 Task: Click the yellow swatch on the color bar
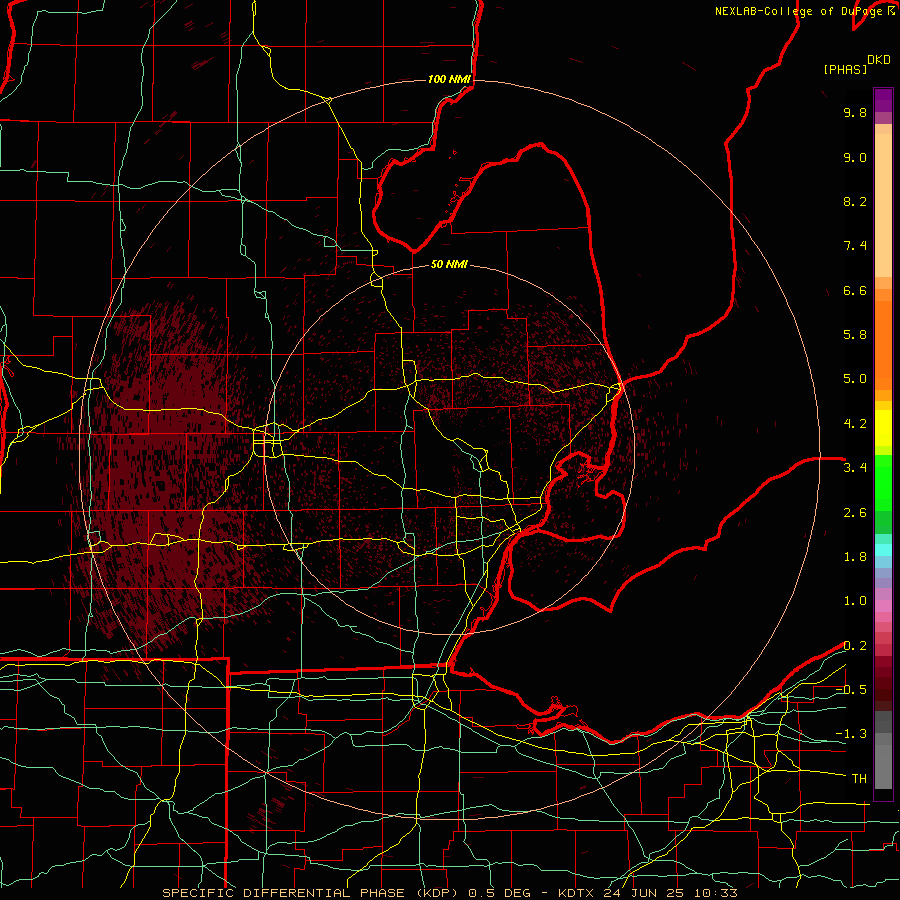tap(883, 428)
